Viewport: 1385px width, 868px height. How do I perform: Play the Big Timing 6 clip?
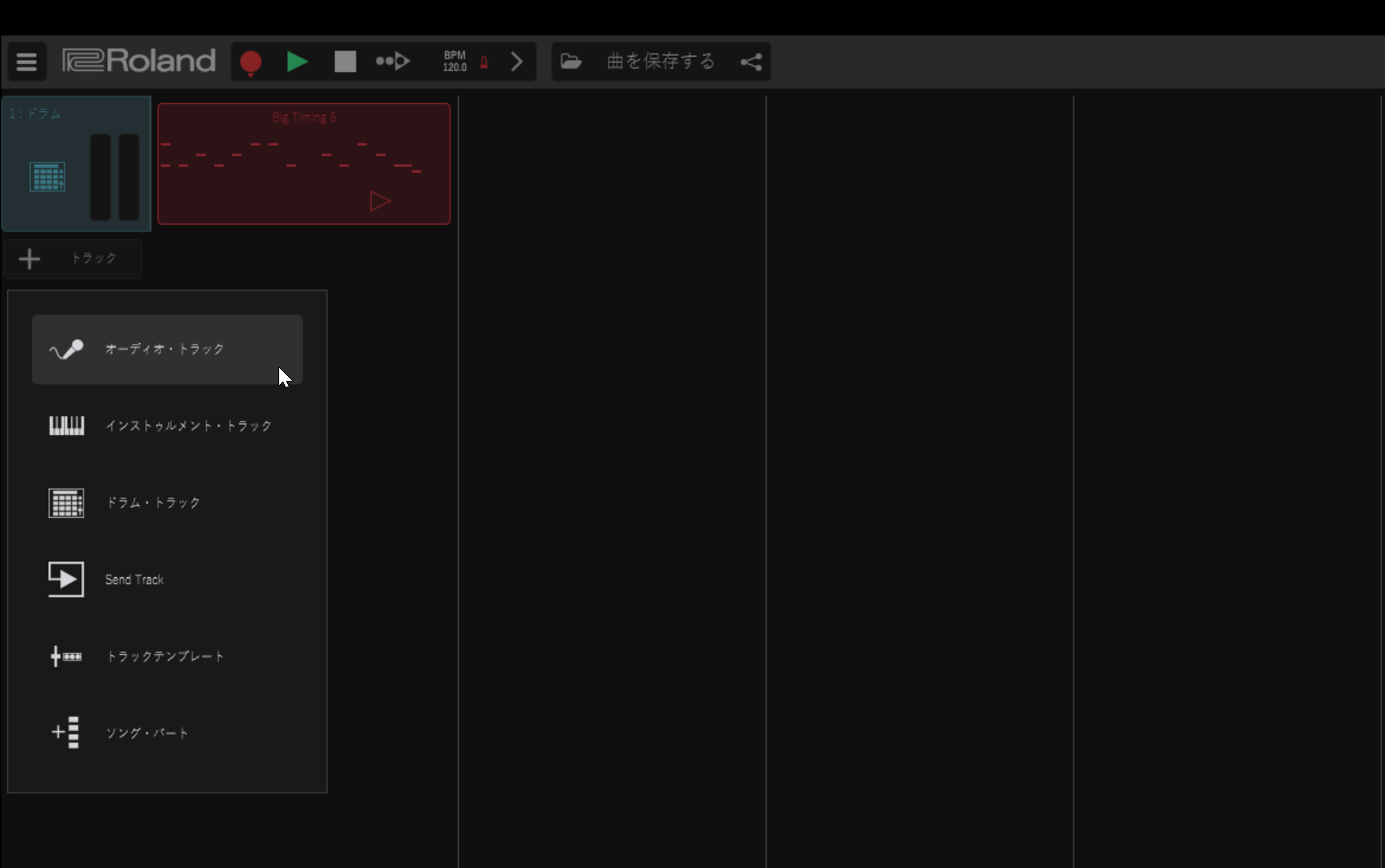[379, 201]
